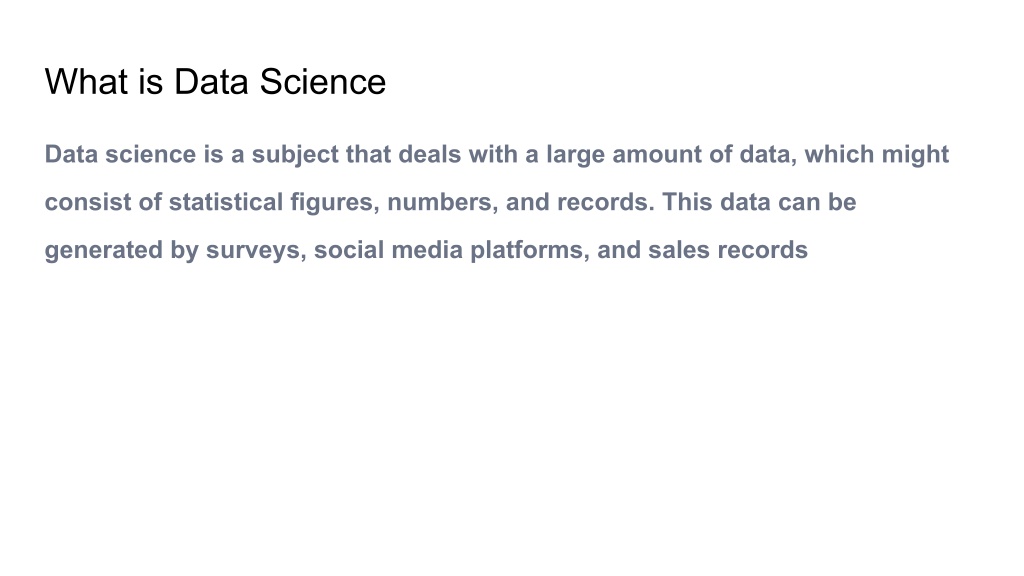Click 'sales records' at the end of the paragraph
The width and height of the screenshot is (1024, 576).
[728, 249]
